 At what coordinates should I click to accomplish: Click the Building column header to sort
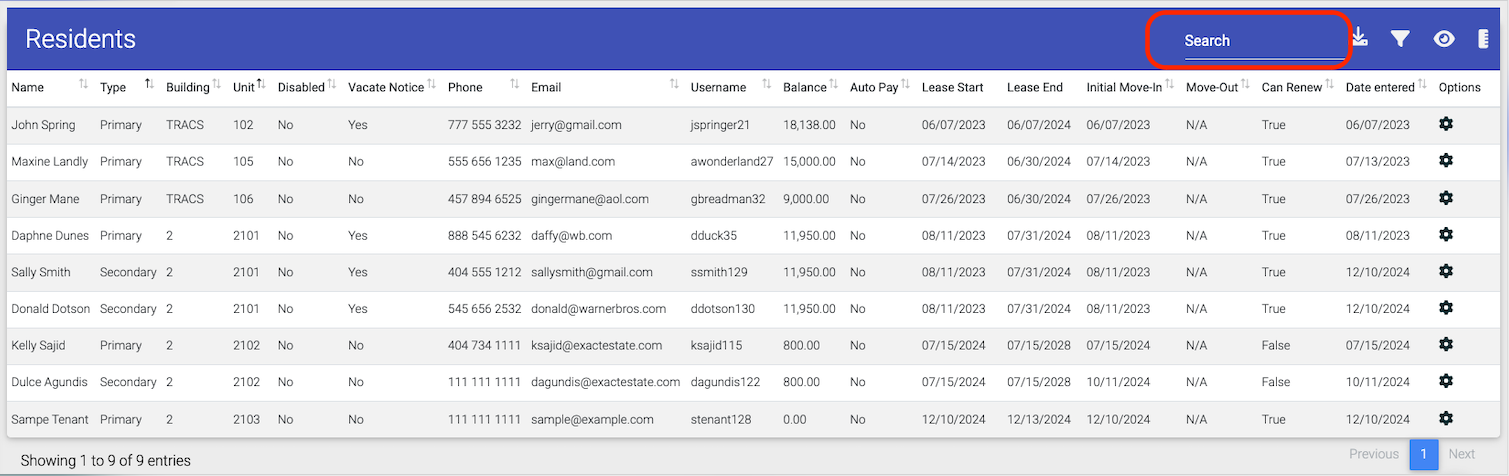pyautogui.click(x=187, y=87)
